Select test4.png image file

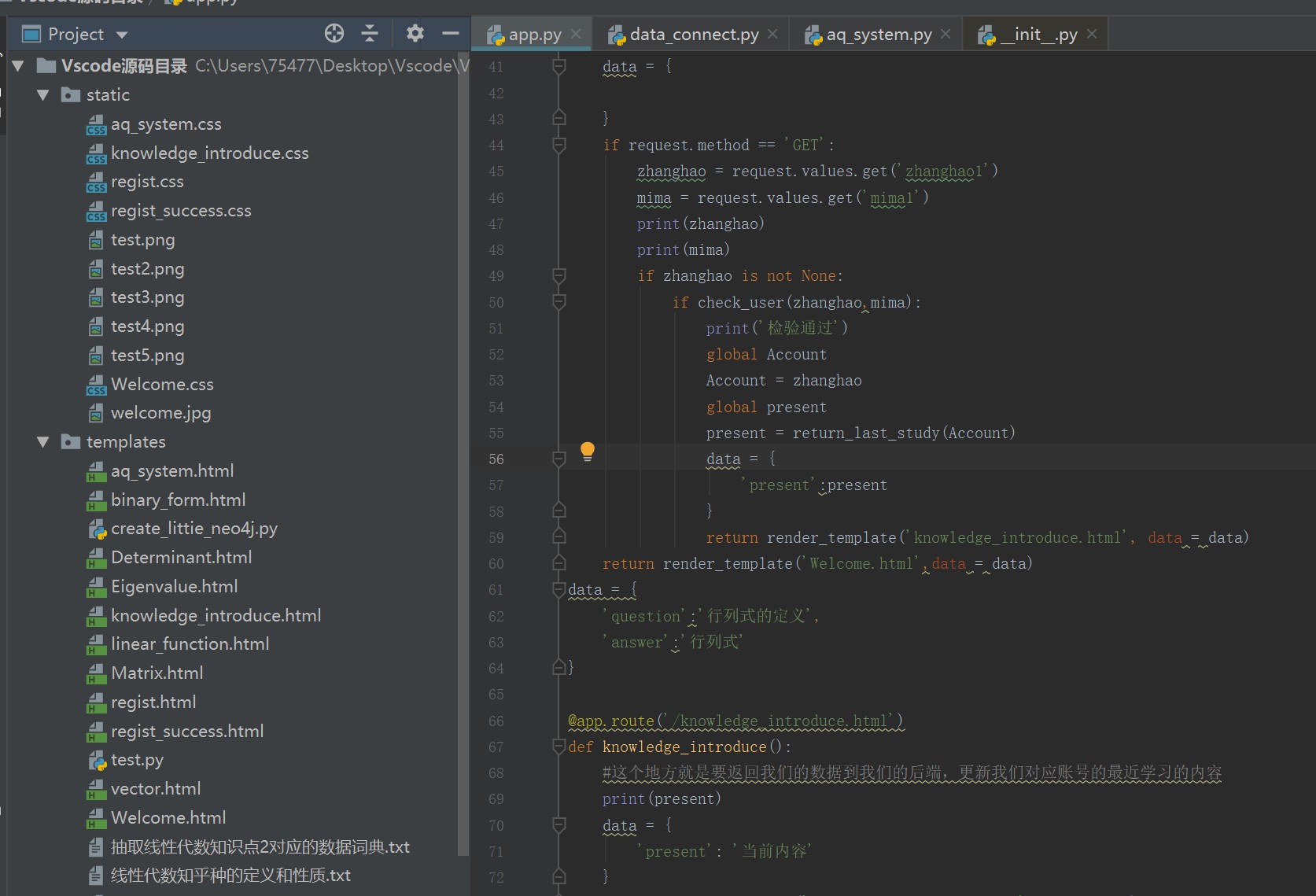tap(147, 326)
